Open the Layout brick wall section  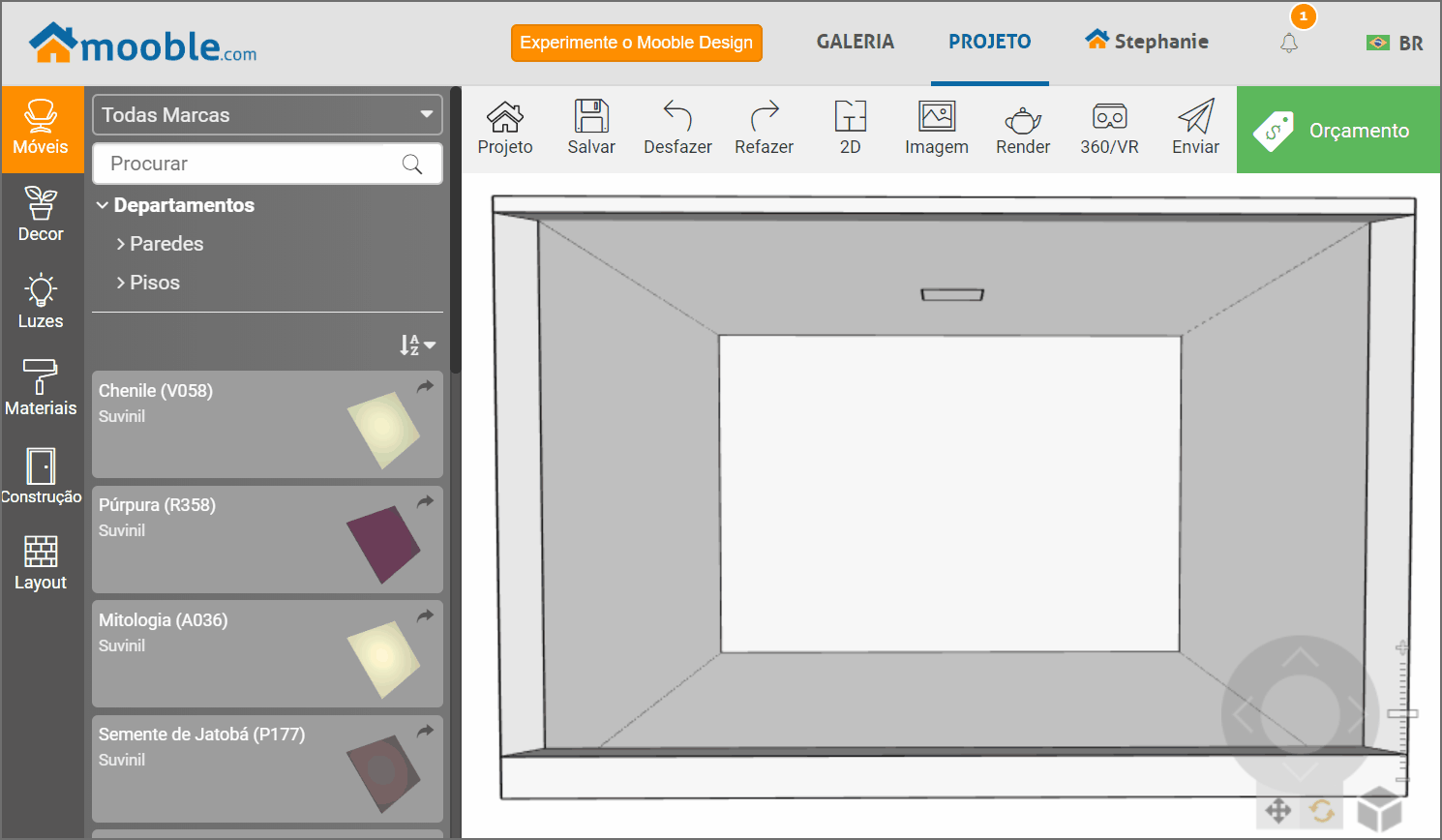coord(41,564)
